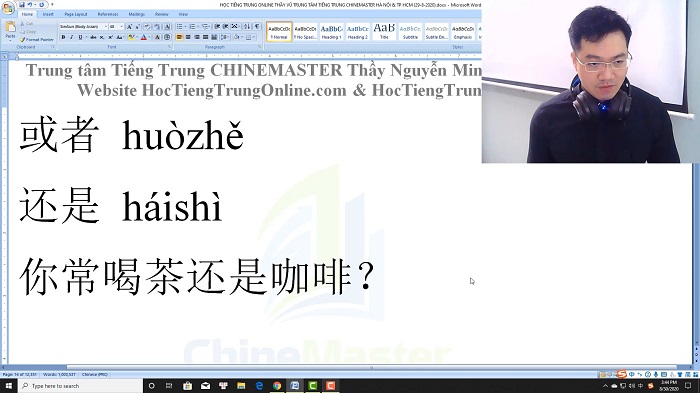Toggle Italic formatting
The width and height of the screenshot is (700, 393).
tap(71, 37)
